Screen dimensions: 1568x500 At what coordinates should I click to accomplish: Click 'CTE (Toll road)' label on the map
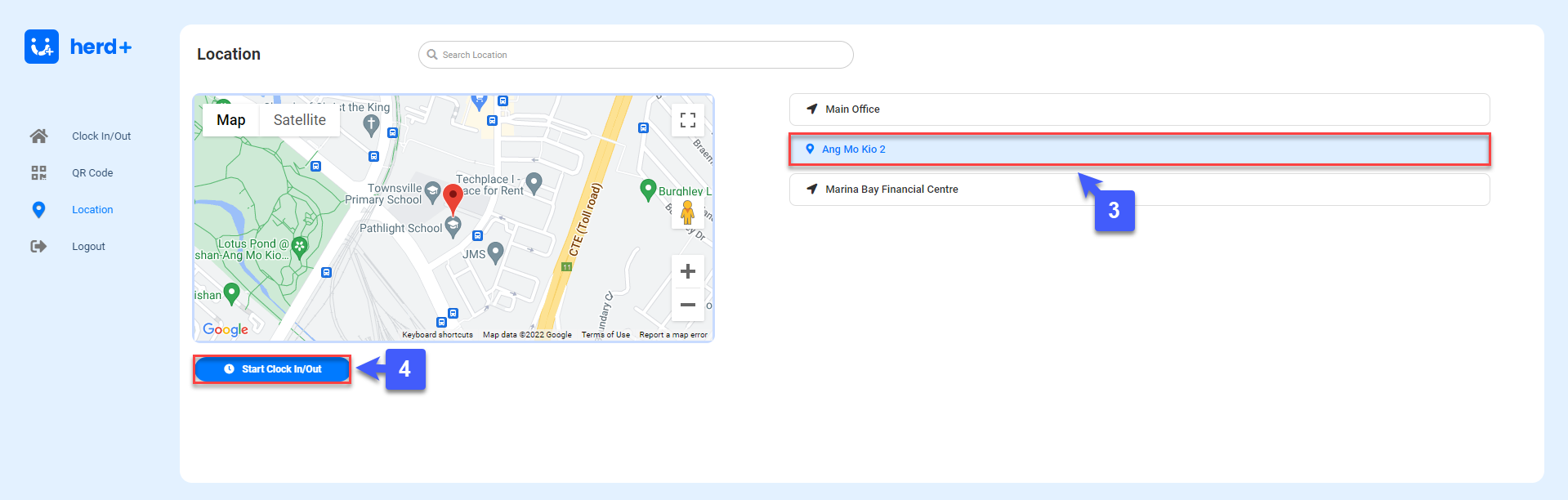click(x=585, y=219)
